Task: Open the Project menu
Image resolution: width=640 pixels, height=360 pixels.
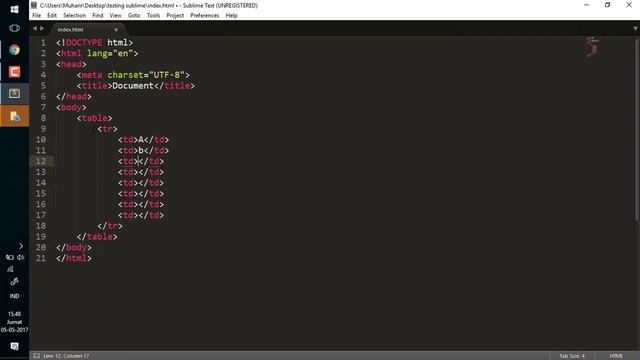Action: pos(175,16)
